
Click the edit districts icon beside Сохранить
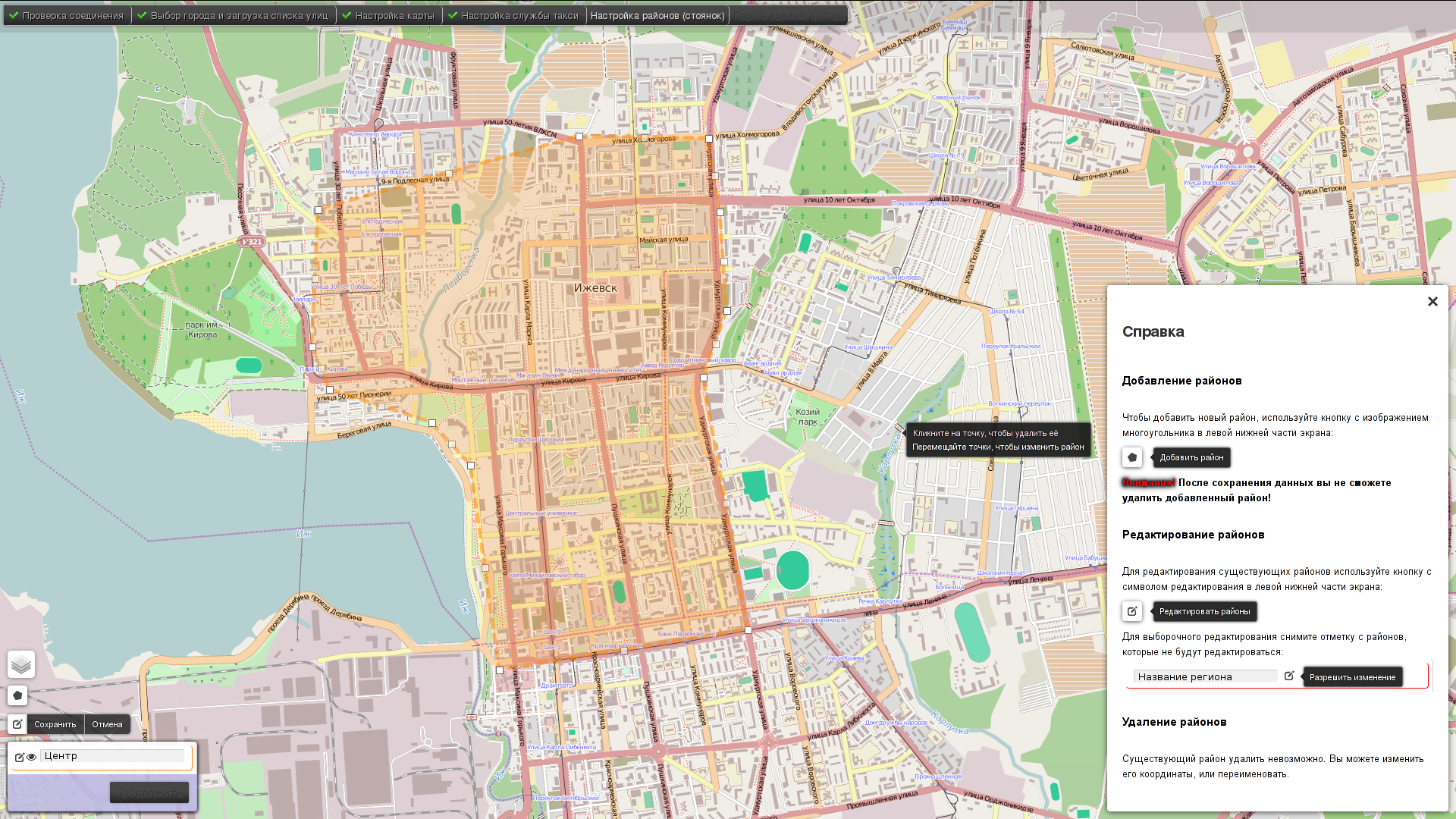(x=17, y=724)
